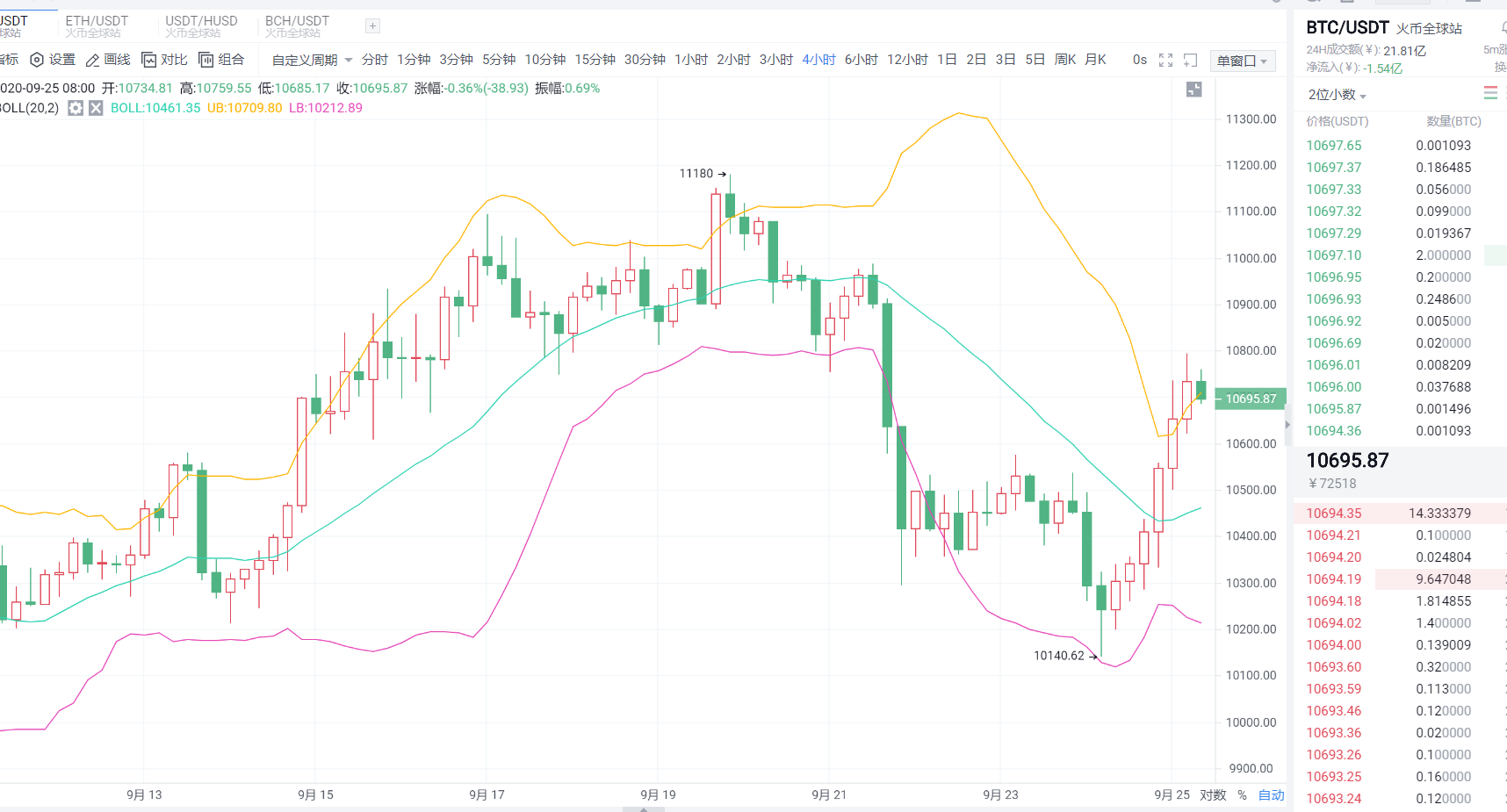Viewport: 1507px width, 812px height.
Task: Click quantity 2.000000 in sell orders
Action: pyautogui.click(x=1443, y=255)
